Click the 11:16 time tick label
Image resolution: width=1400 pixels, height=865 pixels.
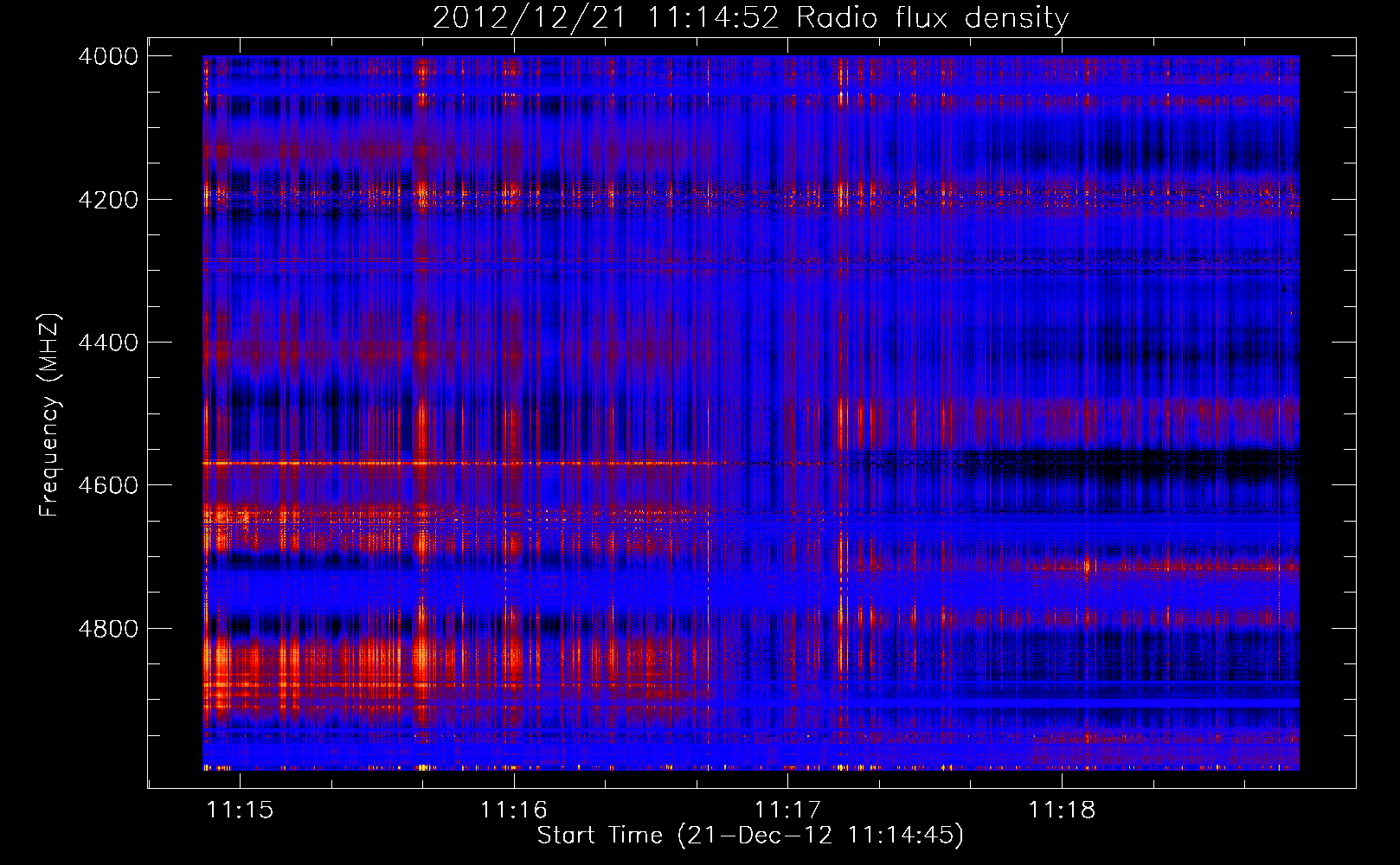point(514,810)
